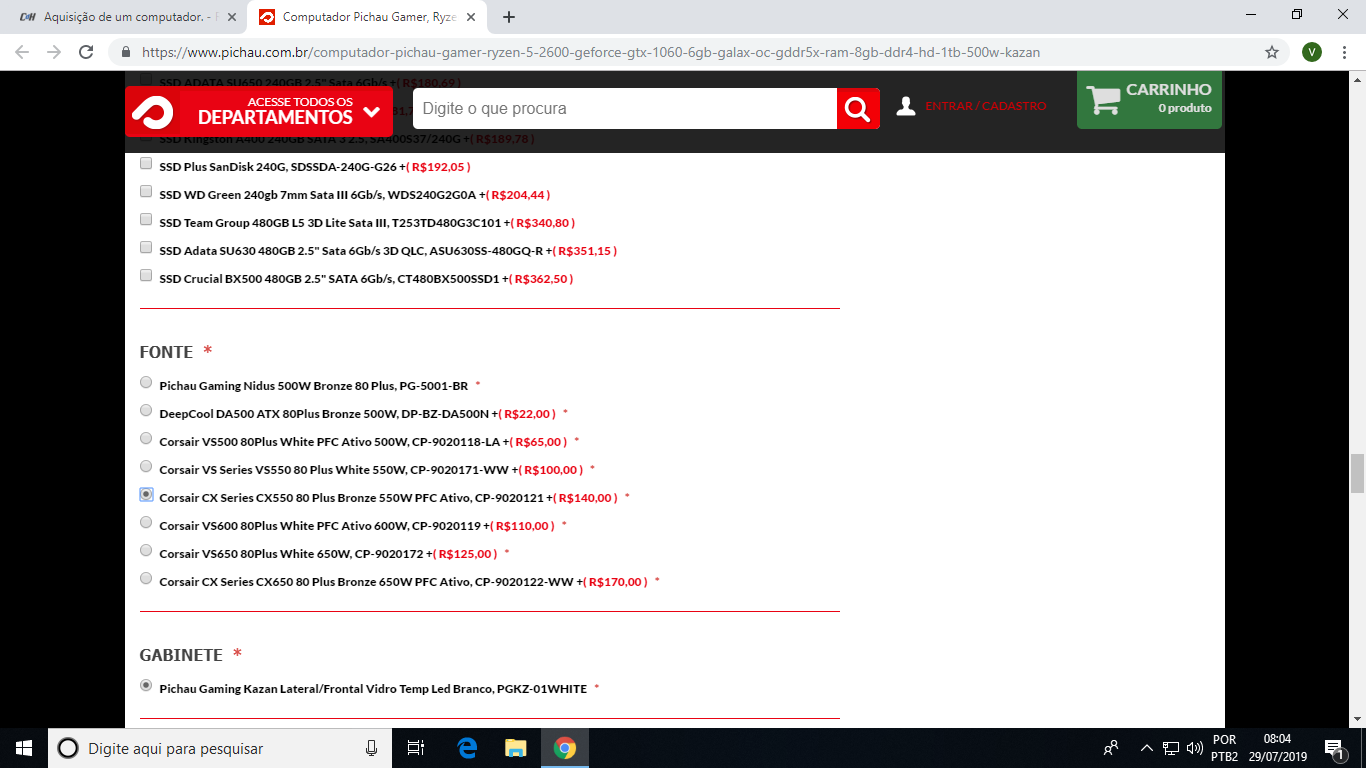The height and width of the screenshot is (768, 1366).
Task: Select Corsair VS600 600W power supply
Action: click(x=146, y=522)
